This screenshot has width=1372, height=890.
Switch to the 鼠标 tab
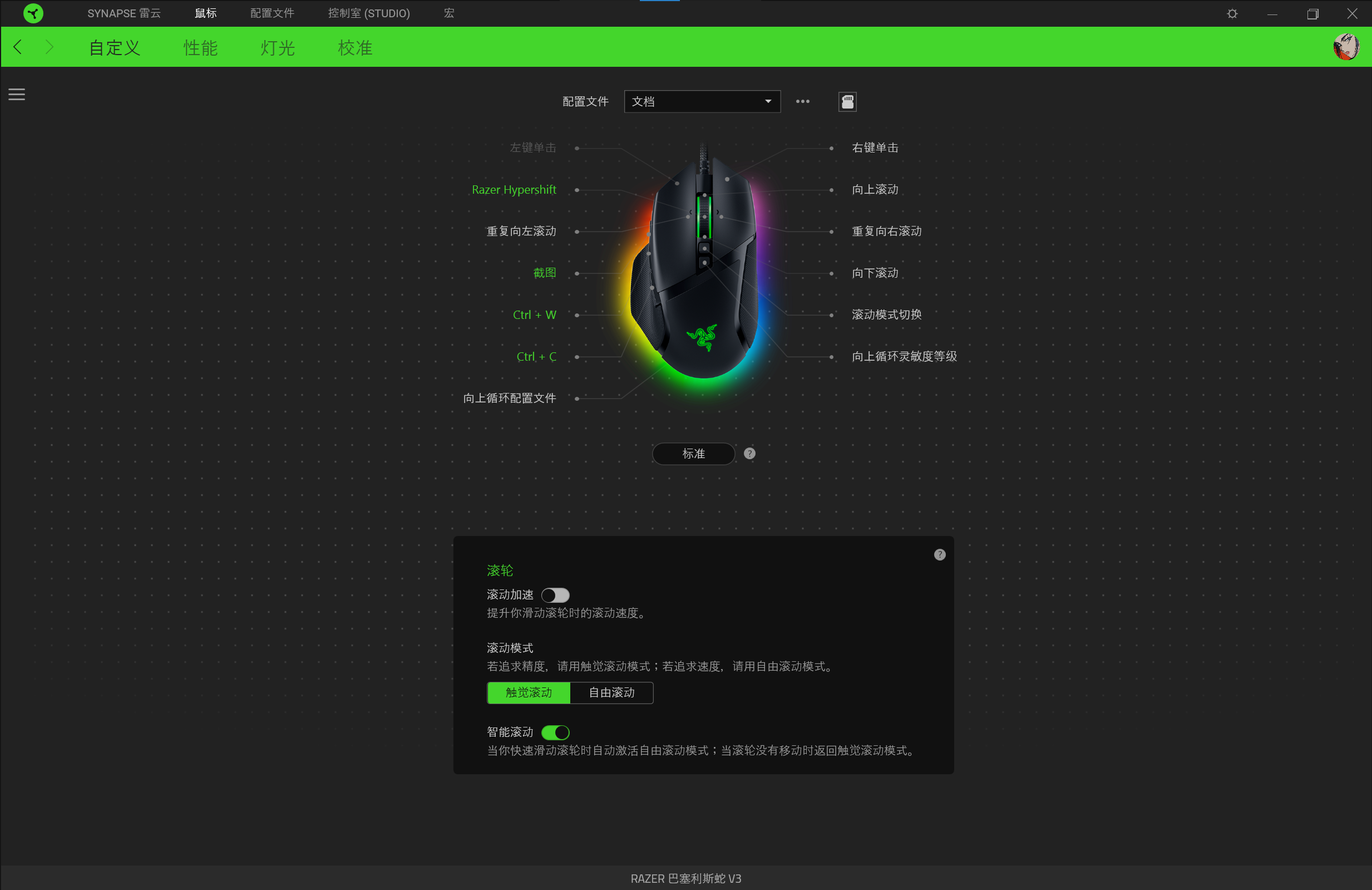pyautogui.click(x=205, y=13)
